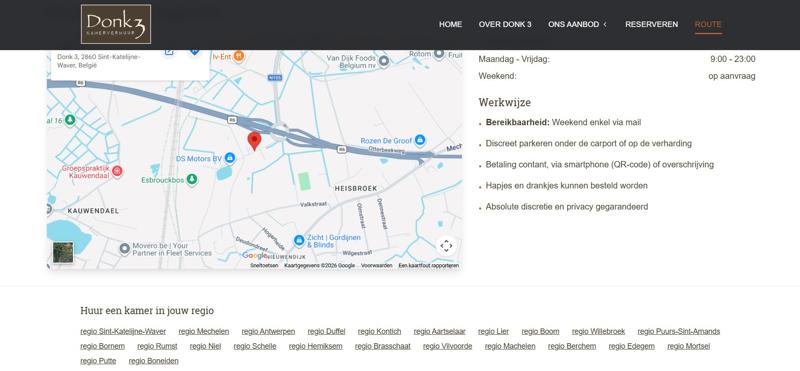Open regio Aartselaar link
800x371 pixels.
439,331
